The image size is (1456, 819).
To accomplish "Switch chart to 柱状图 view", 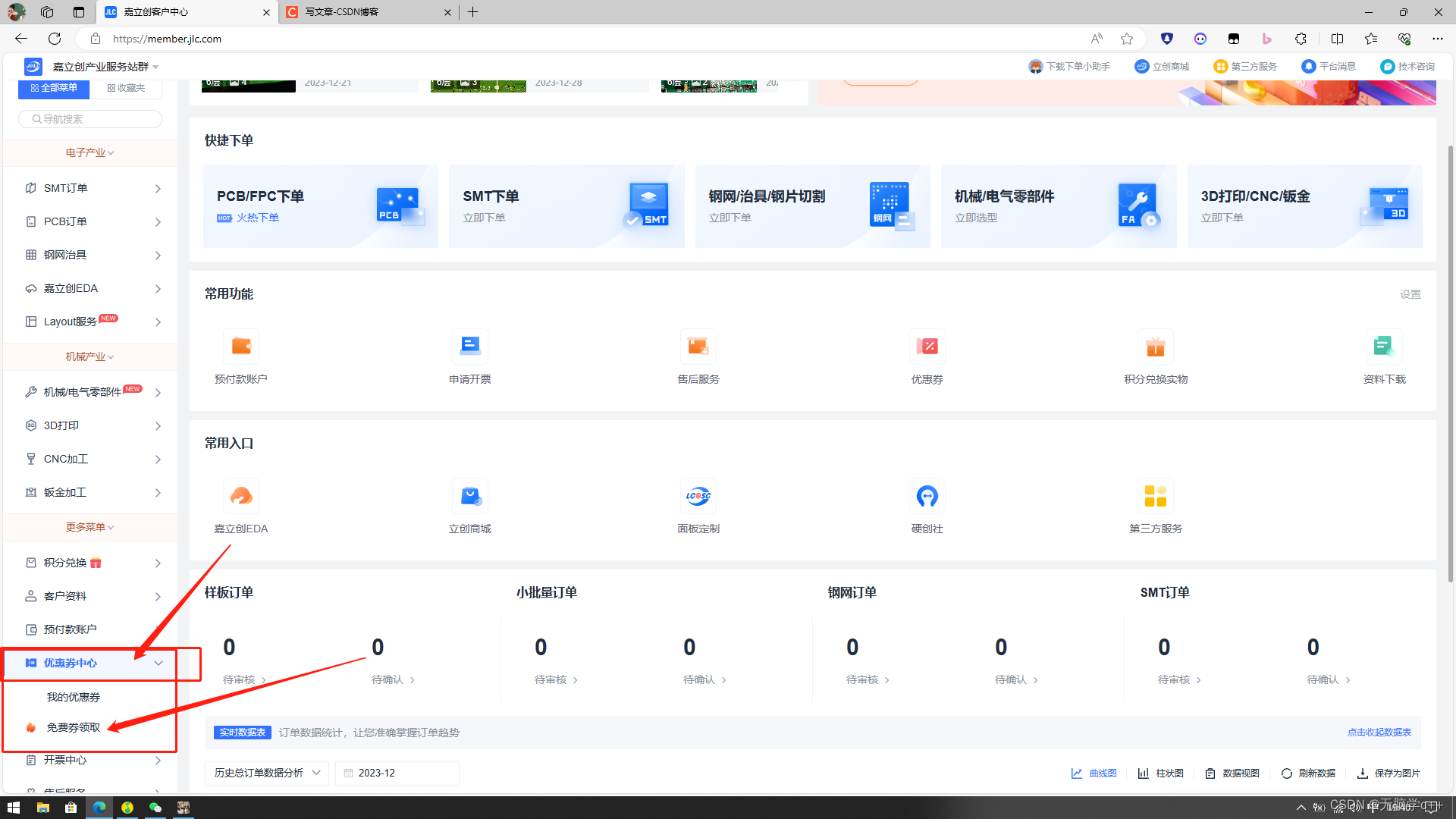I will tap(1160, 773).
